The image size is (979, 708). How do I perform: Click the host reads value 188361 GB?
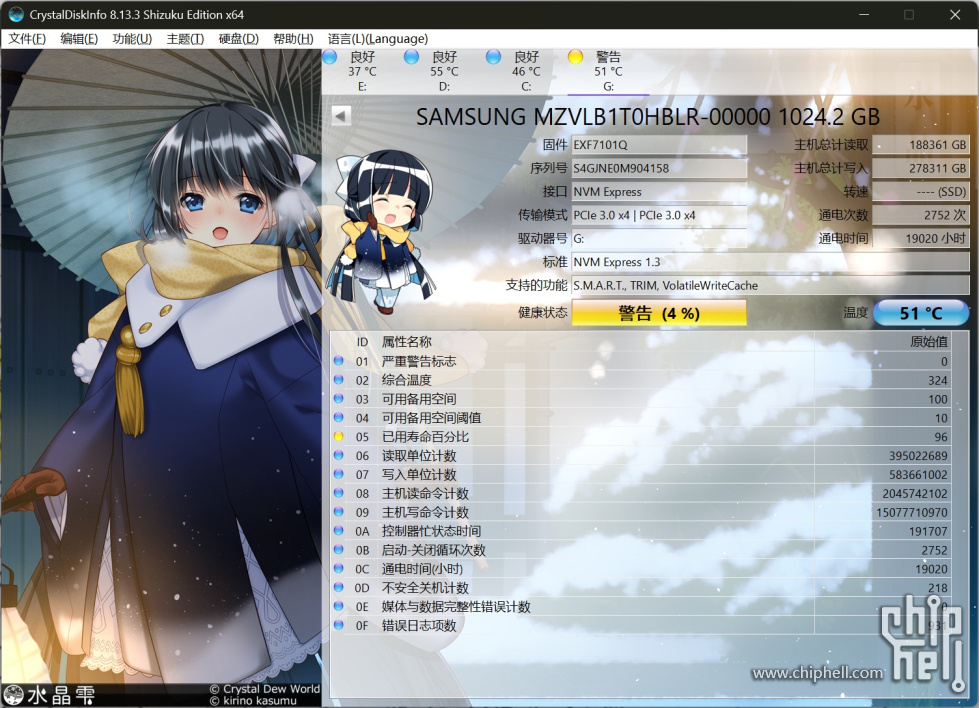tap(920, 145)
